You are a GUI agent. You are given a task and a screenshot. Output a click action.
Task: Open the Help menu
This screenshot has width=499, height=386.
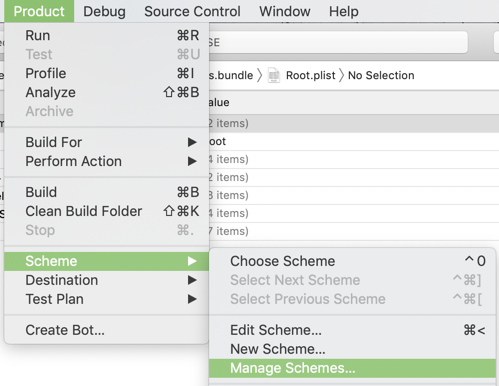344,11
